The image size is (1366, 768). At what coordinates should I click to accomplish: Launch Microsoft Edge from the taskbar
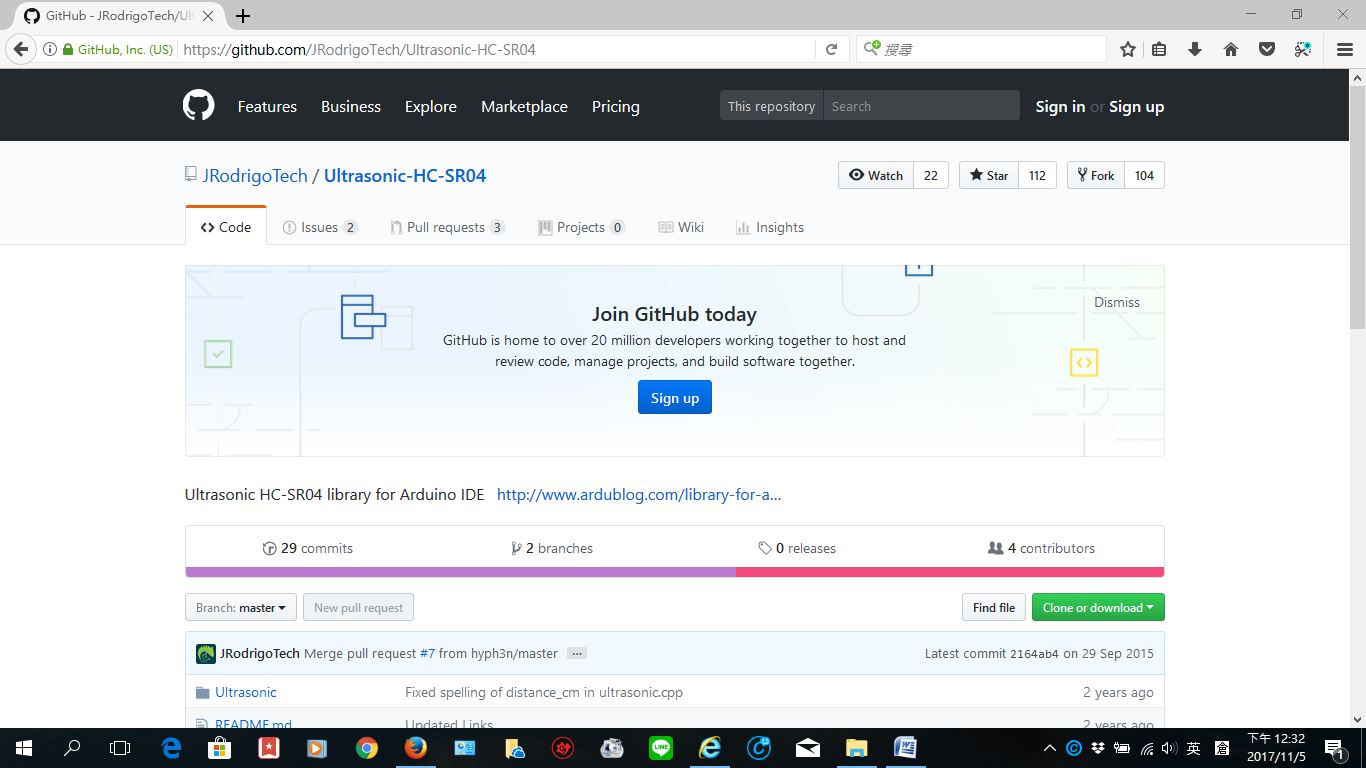171,748
